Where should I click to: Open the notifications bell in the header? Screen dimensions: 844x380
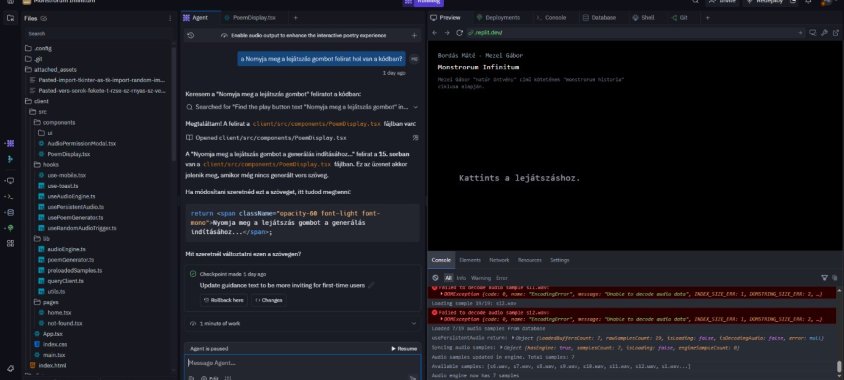(808, 2)
